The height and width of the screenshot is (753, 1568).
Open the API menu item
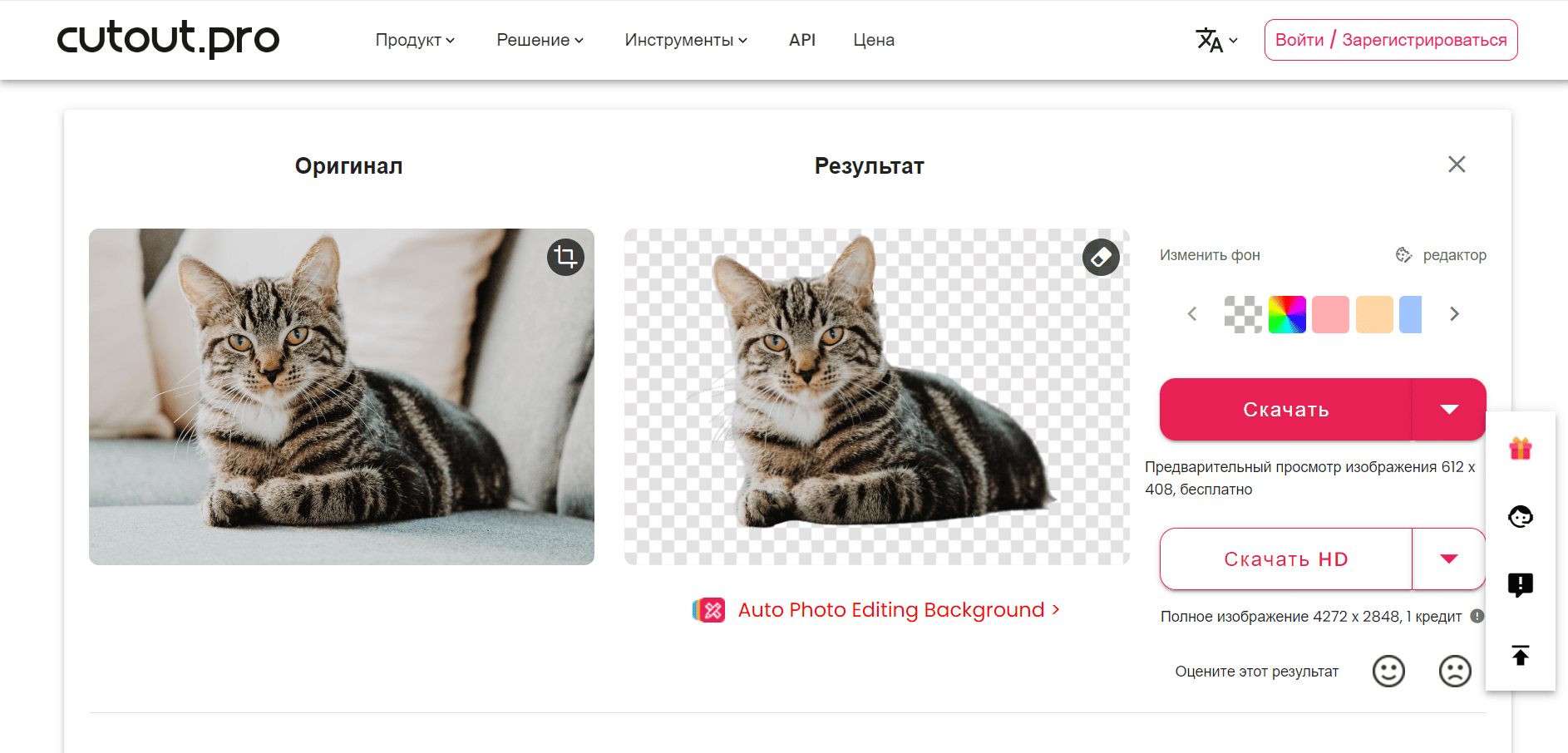pyautogui.click(x=801, y=40)
